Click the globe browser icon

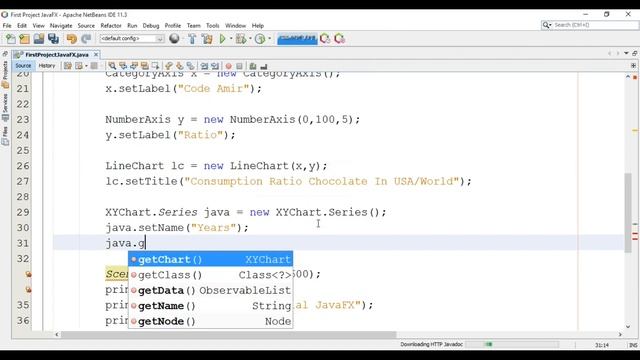click(x=174, y=38)
